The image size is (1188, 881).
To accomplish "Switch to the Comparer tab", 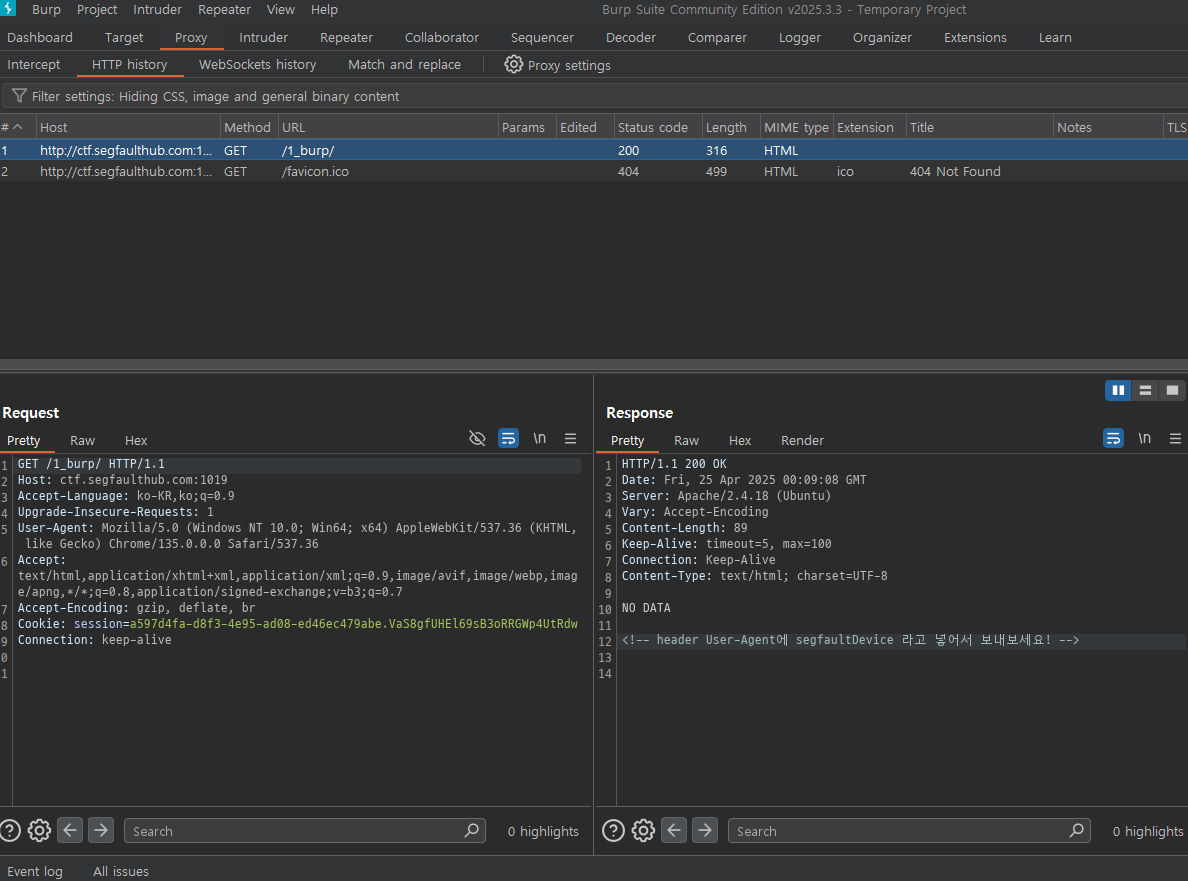I will point(717,37).
